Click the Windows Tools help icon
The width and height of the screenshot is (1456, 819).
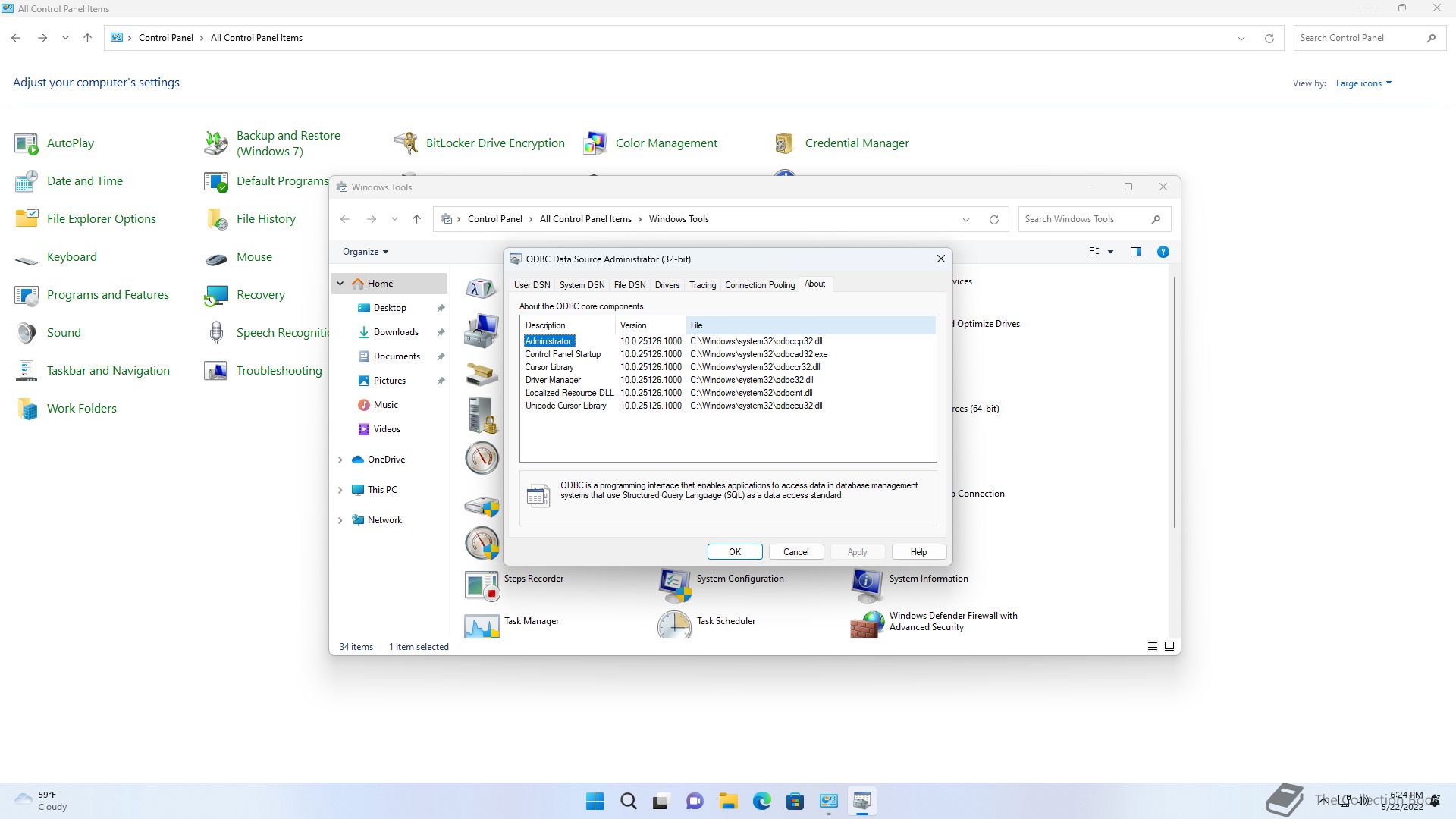tap(1163, 252)
